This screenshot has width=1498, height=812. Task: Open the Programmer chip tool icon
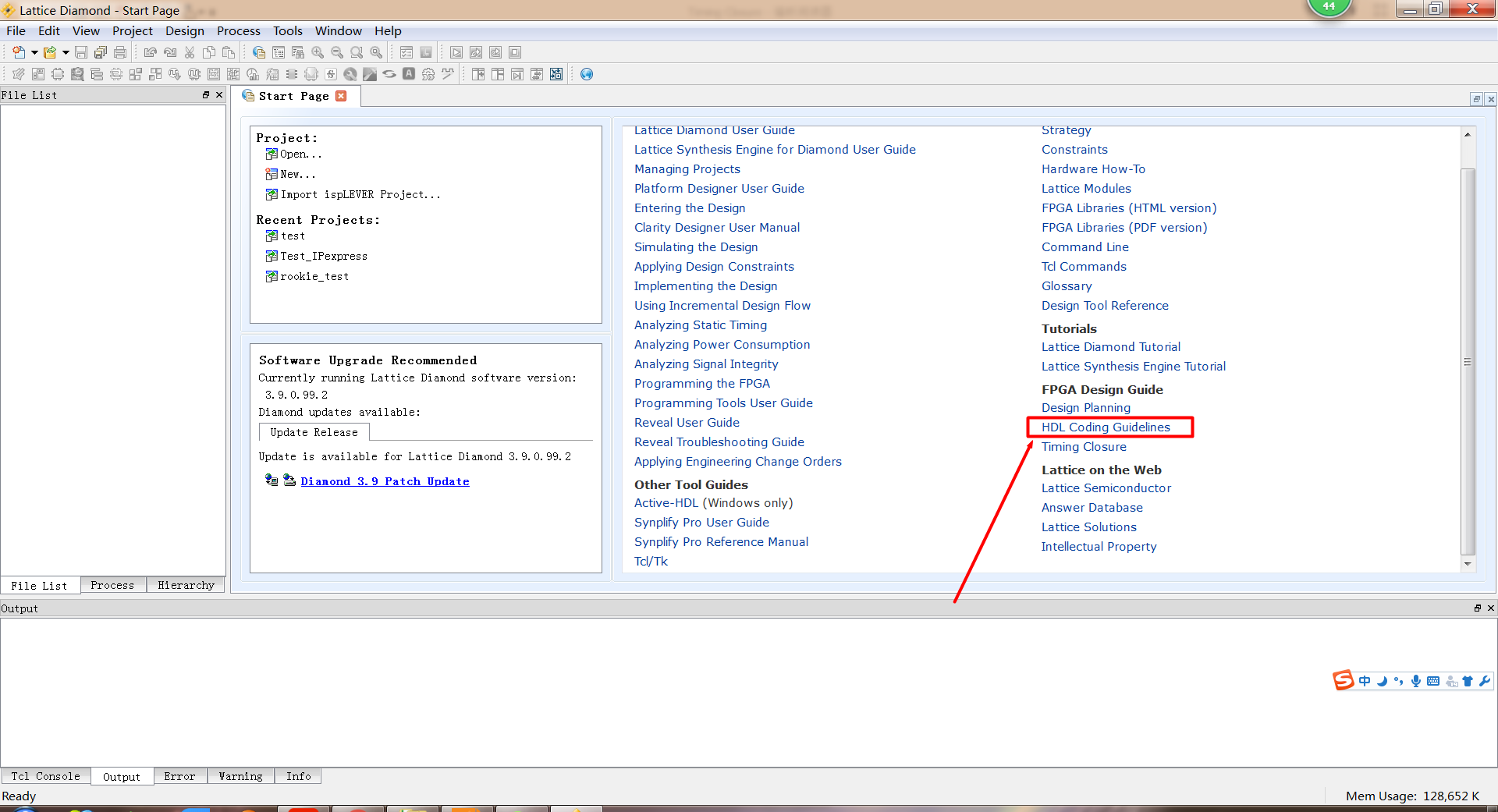[x=311, y=74]
